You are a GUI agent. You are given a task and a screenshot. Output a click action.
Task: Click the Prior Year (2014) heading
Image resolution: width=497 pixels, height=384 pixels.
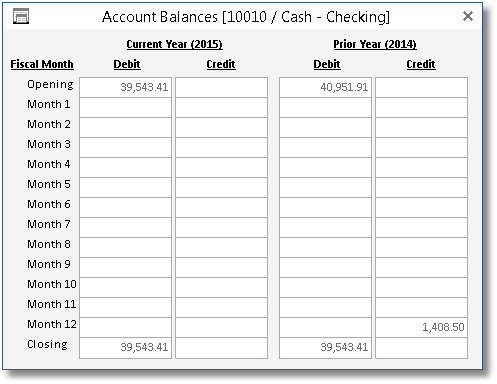point(375,44)
